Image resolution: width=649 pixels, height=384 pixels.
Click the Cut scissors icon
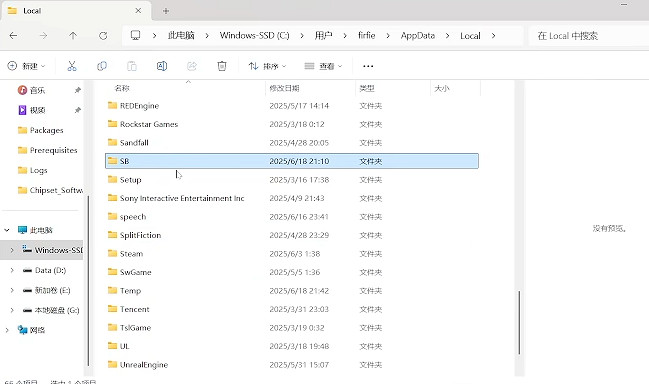click(x=72, y=66)
